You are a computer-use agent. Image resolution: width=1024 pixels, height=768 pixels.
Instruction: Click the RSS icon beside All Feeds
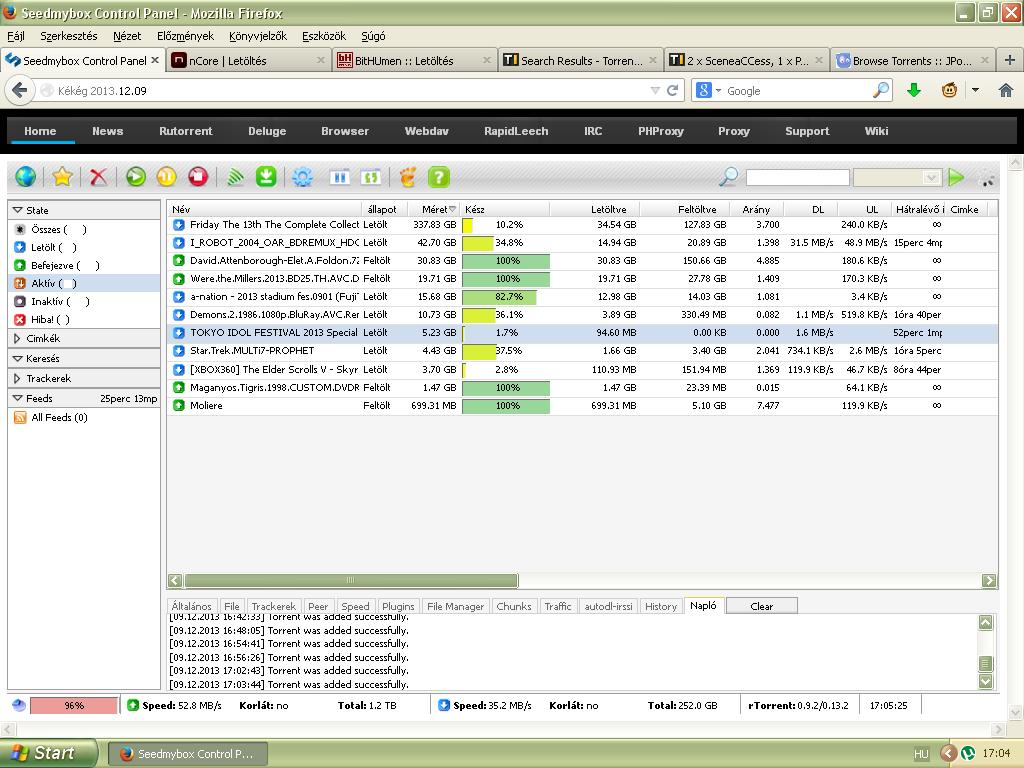(x=20, y=417)
